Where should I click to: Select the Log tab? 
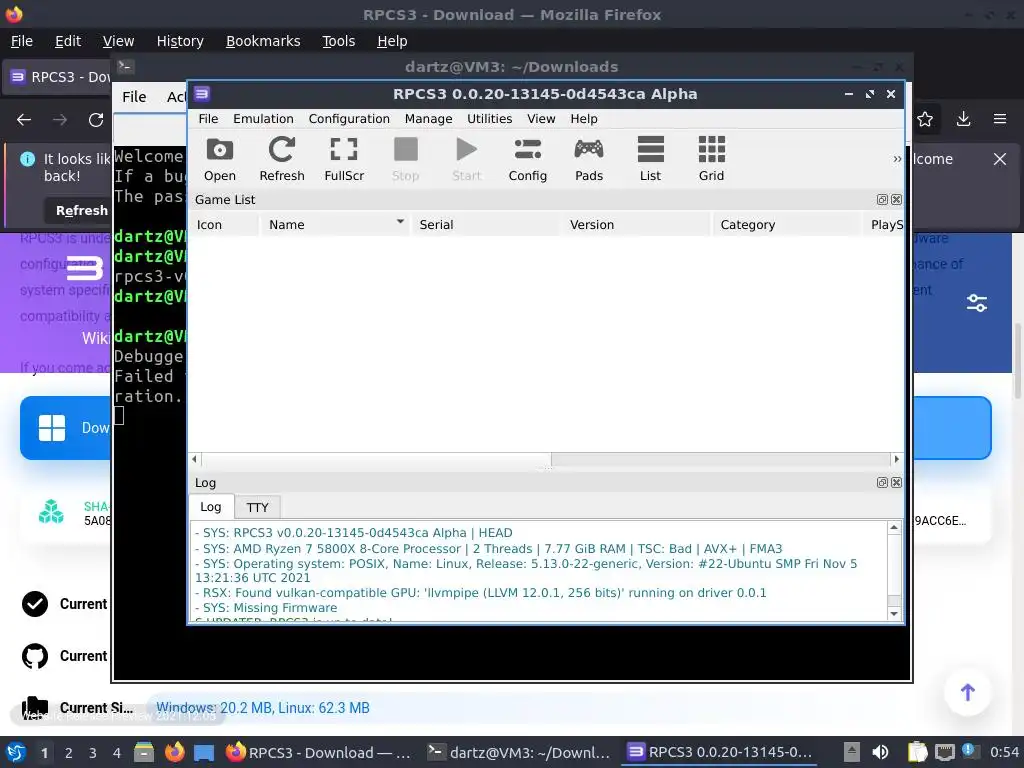coord(210,507)
